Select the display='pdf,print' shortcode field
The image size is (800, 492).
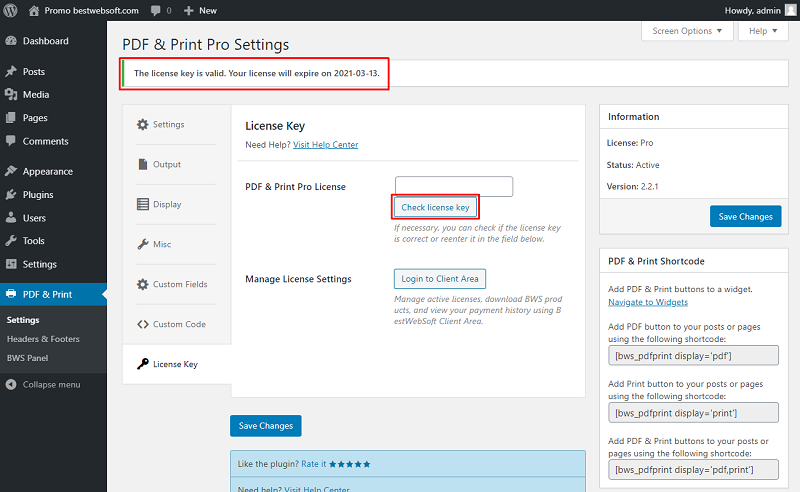point(693,470)
